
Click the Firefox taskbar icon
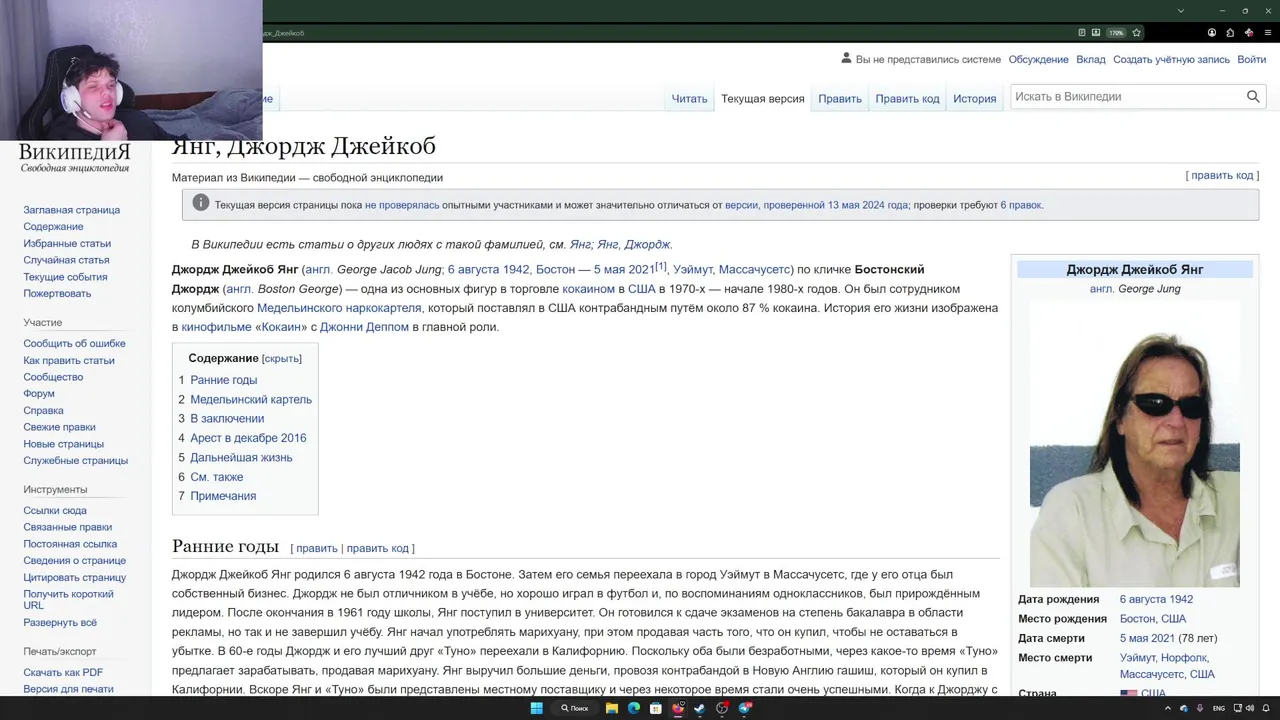click(678, 708)
